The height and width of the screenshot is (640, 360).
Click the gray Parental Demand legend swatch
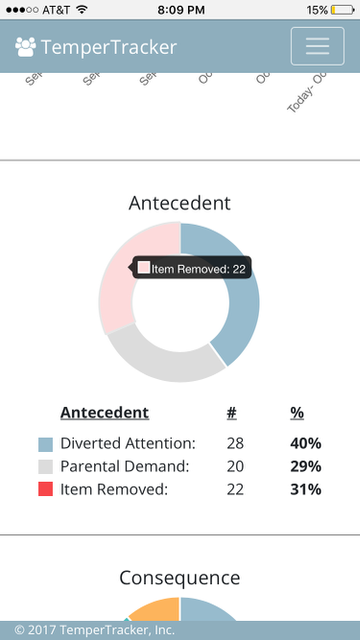point(46,467)
